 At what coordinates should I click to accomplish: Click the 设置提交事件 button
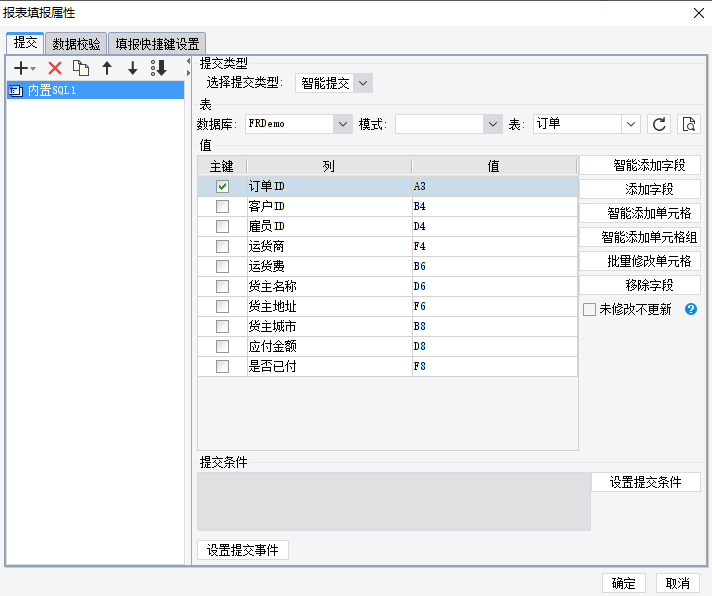pos(243,550)
